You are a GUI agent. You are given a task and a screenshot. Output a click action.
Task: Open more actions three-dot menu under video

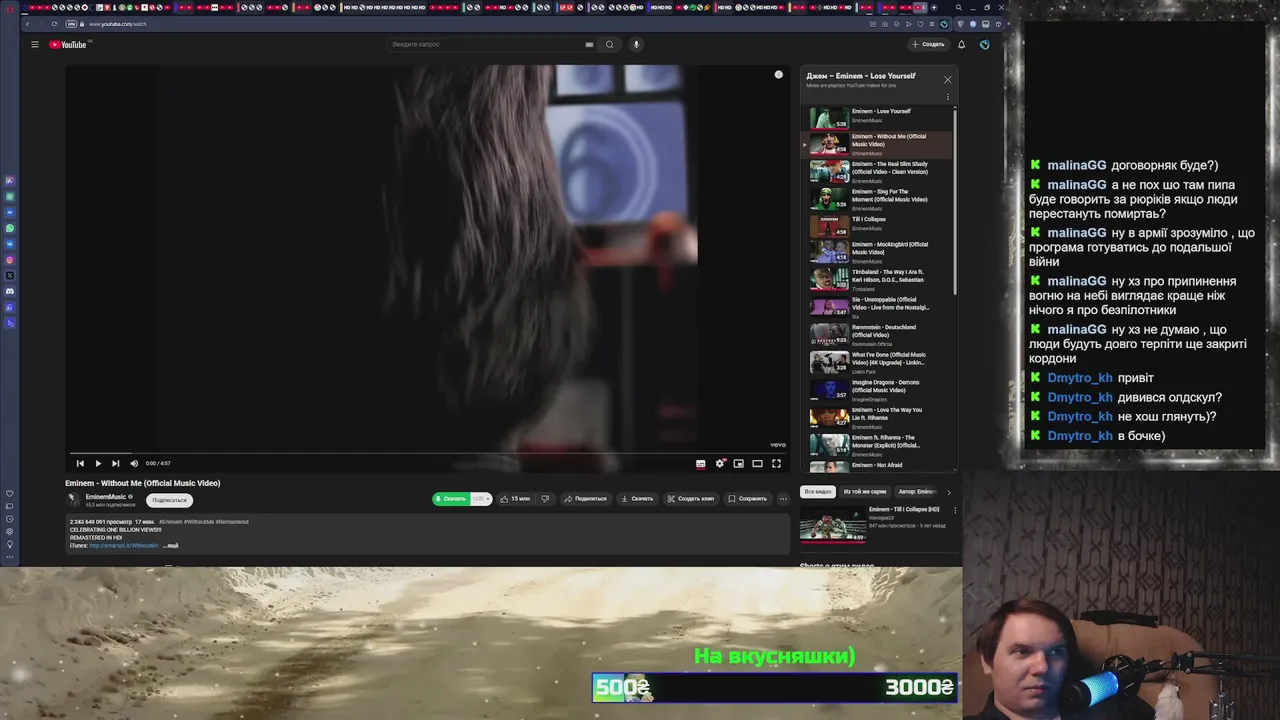pos(783,498)
